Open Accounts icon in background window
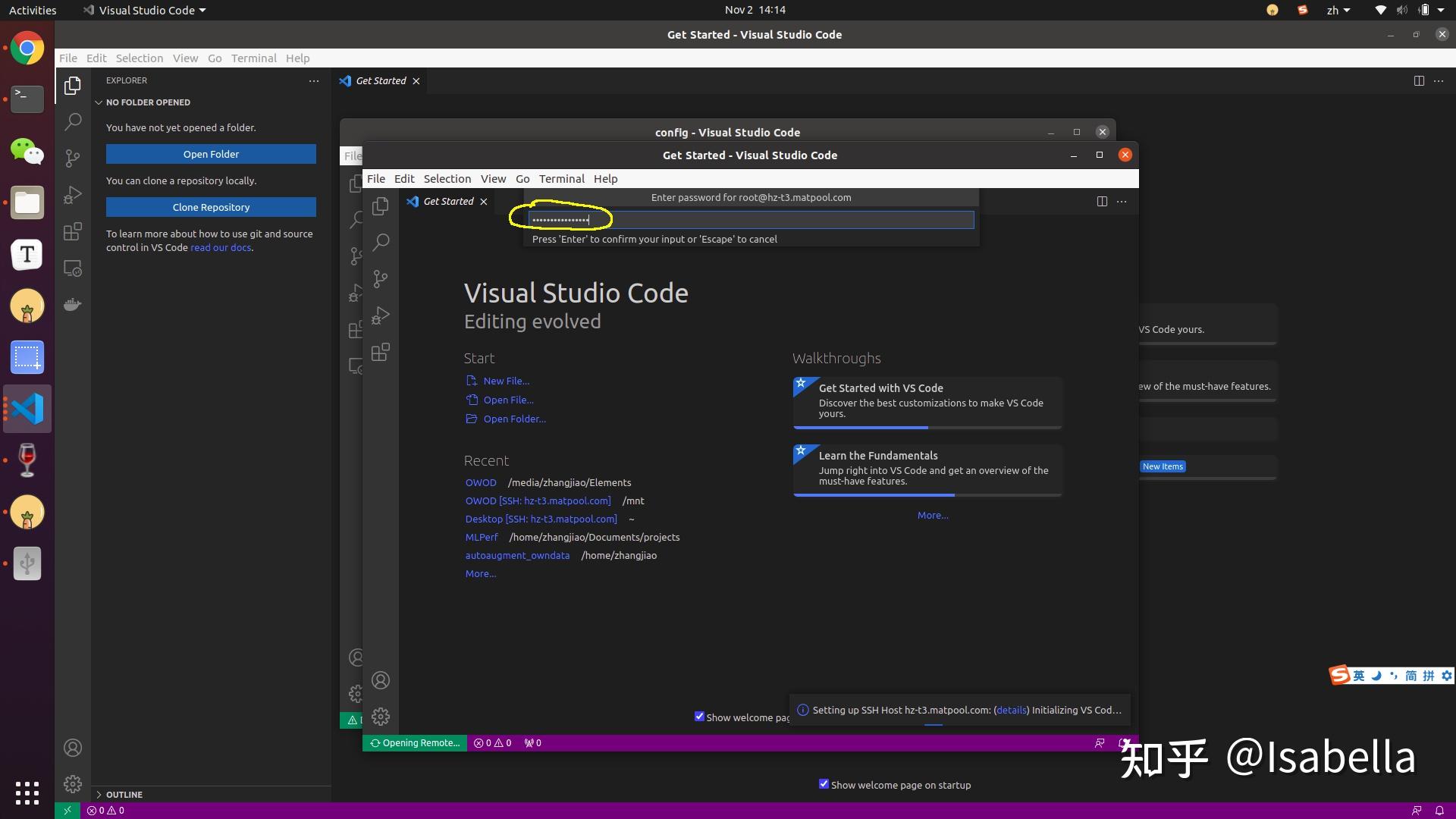Screen dimensions: 1456x819 tap(73, 748)
